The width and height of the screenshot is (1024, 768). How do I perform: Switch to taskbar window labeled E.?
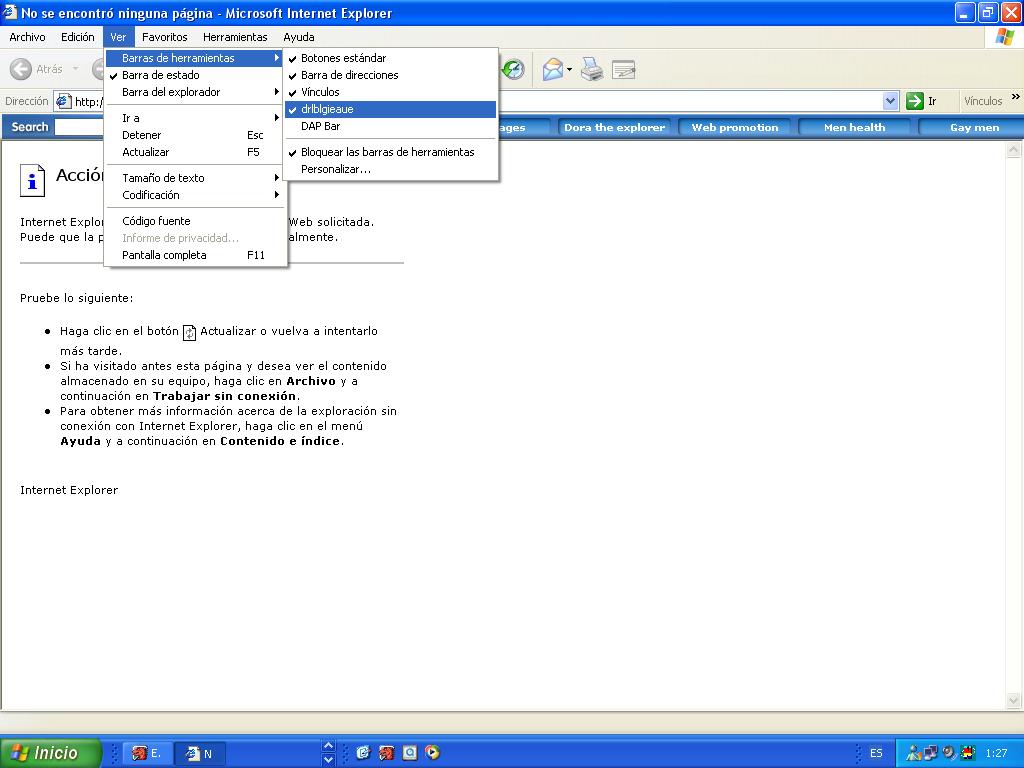pos(147,753)
